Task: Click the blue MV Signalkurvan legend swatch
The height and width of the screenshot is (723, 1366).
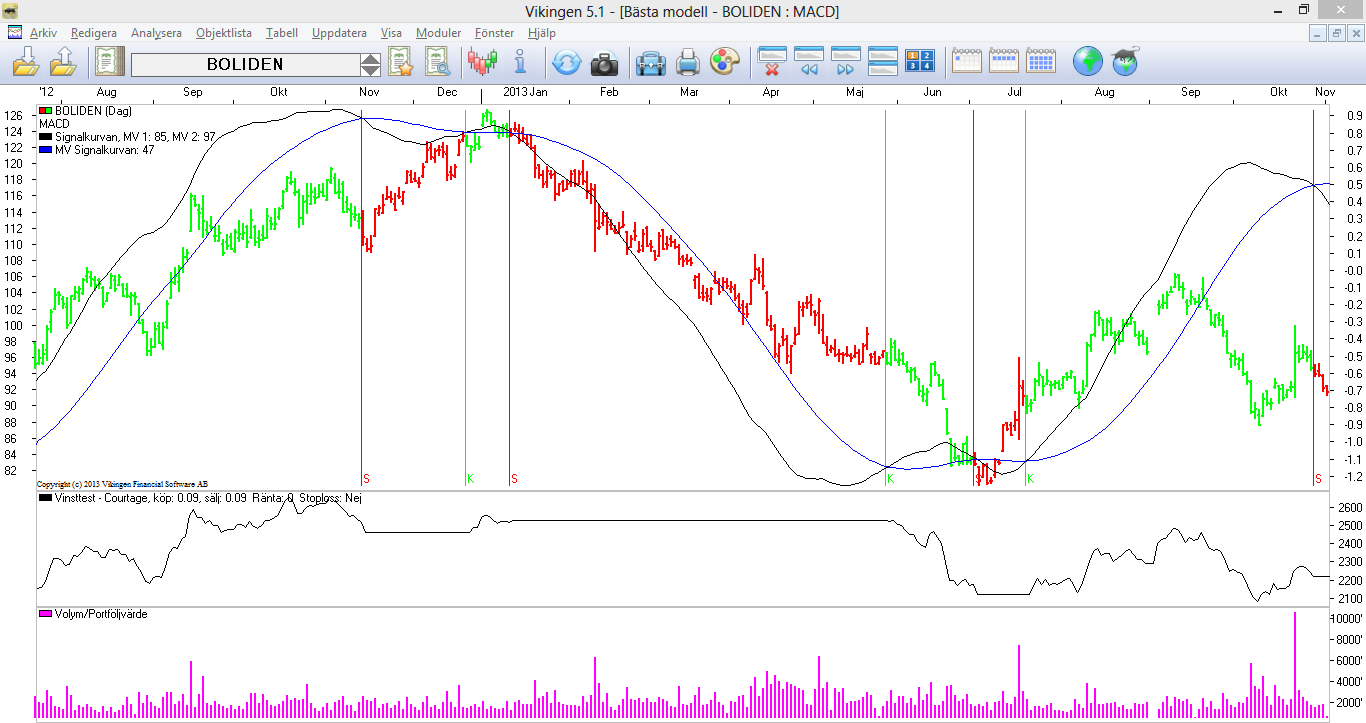Action: click(46, 149)
